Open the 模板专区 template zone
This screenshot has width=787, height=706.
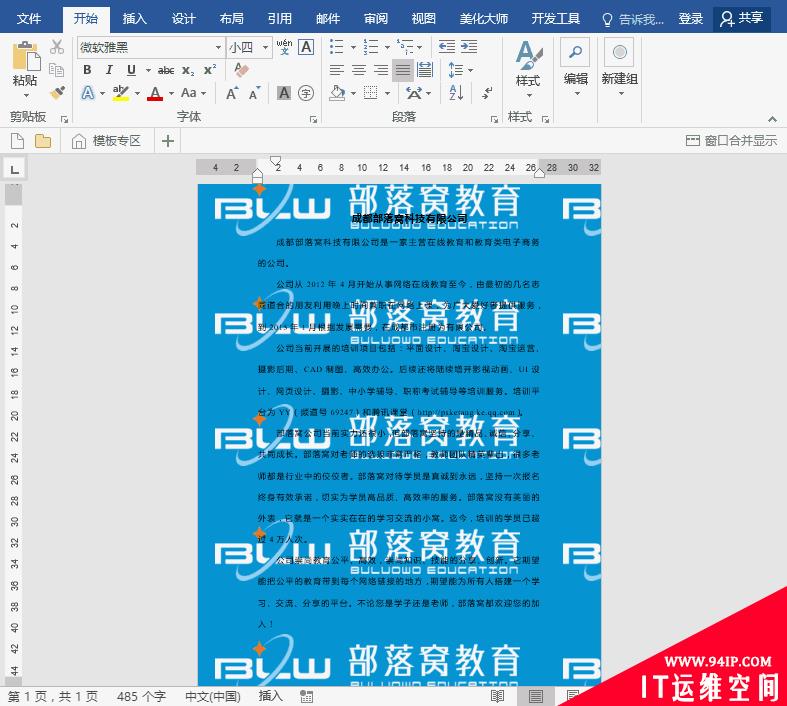pyautogui.click(x=106, y=141)
